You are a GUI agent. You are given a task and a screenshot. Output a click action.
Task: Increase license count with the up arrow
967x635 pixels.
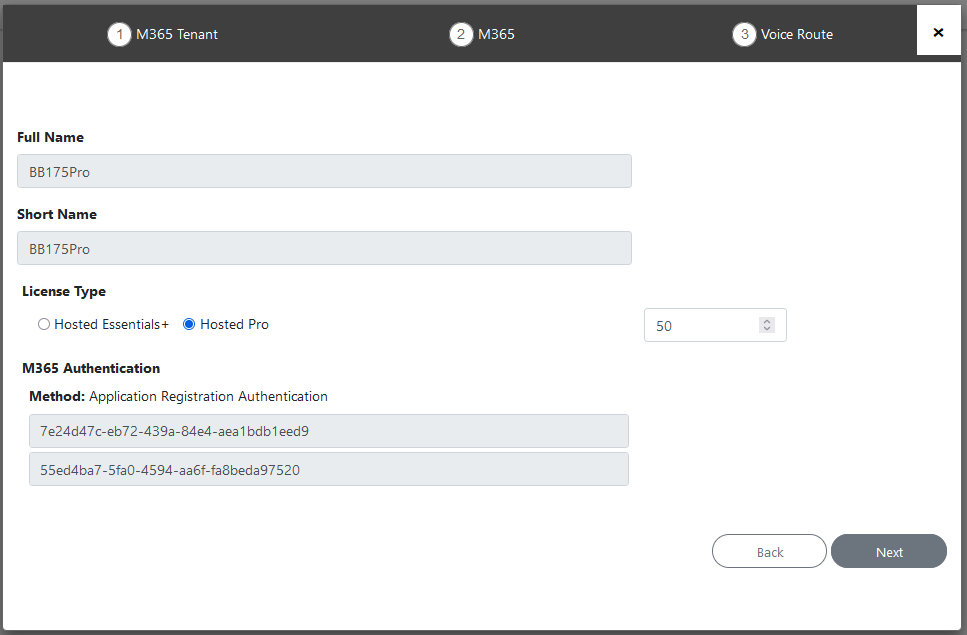(767, 321)
